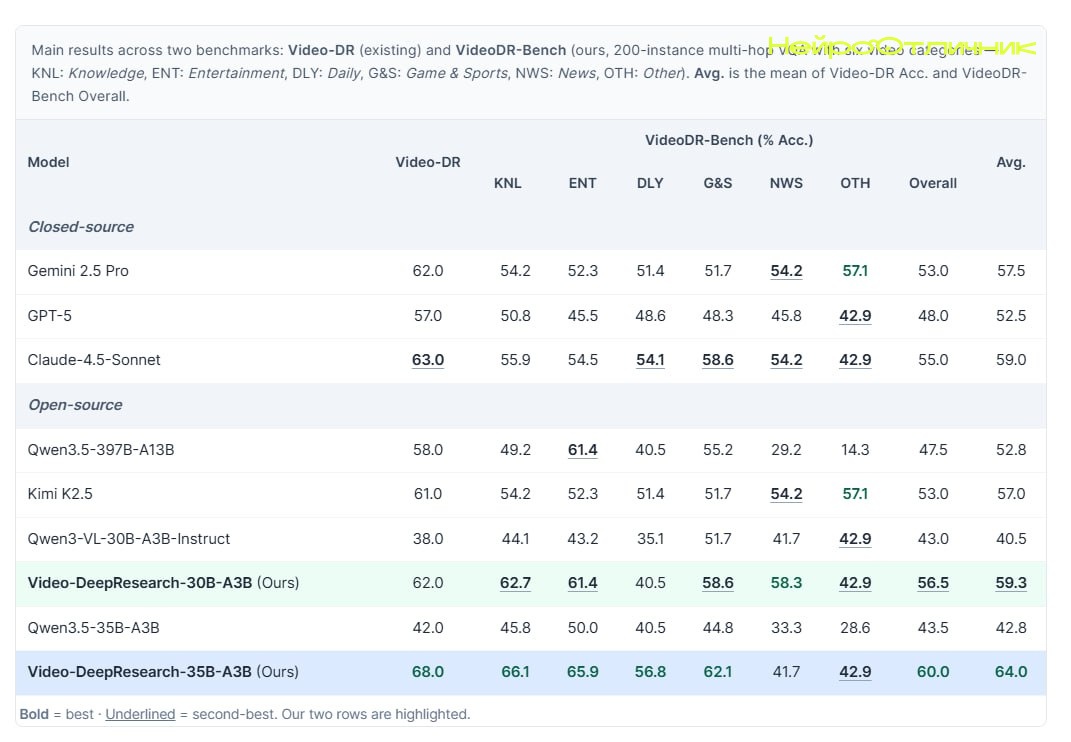1071x742 pixels.
Task: Click Video-DeepResearch-35B-A3B's Overall score 60.0
Action: (933, 672)
